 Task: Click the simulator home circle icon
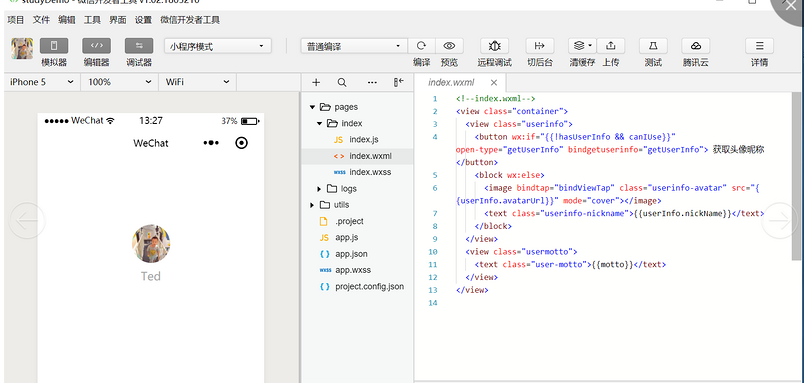241,143
